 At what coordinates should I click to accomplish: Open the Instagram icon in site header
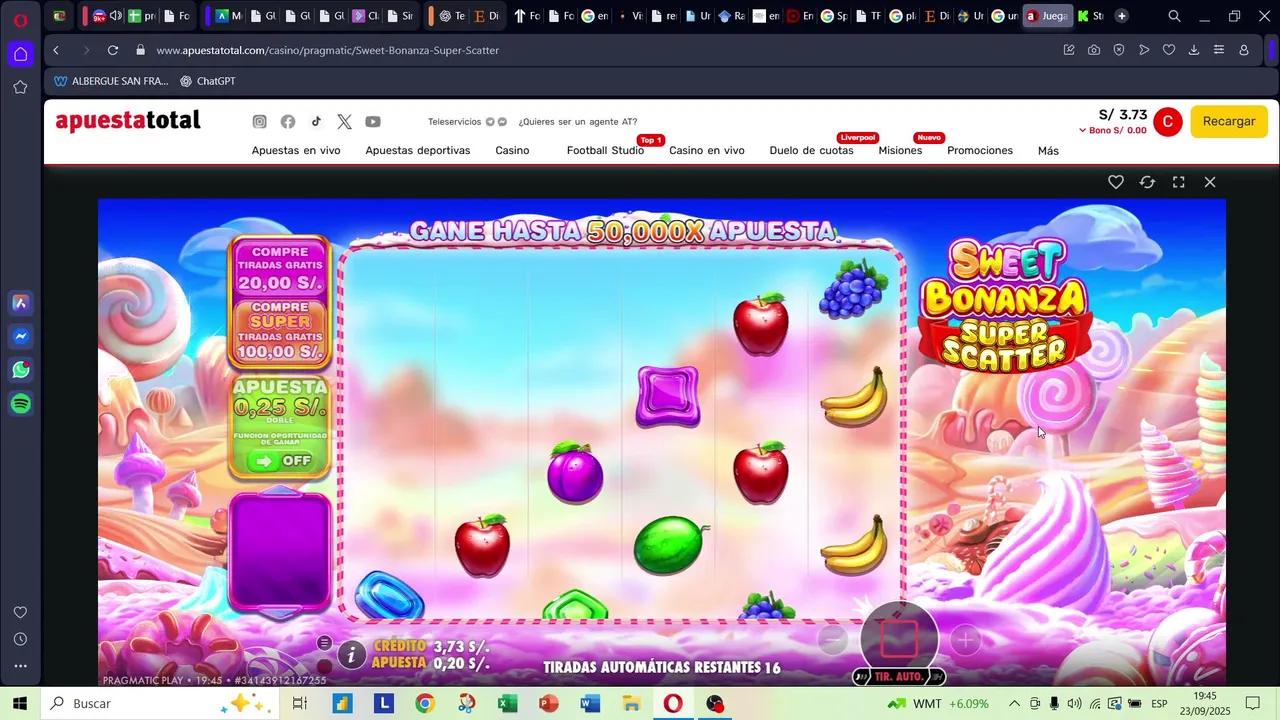pyautogui.click(x=259, y=122)
